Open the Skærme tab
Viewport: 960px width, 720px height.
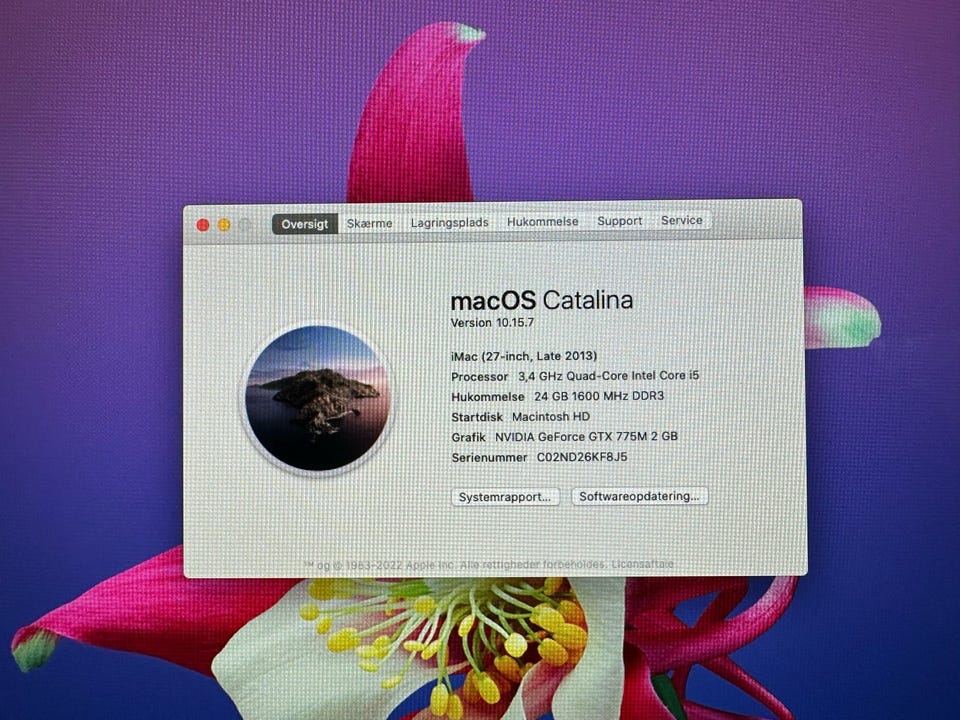pos(369,223)
